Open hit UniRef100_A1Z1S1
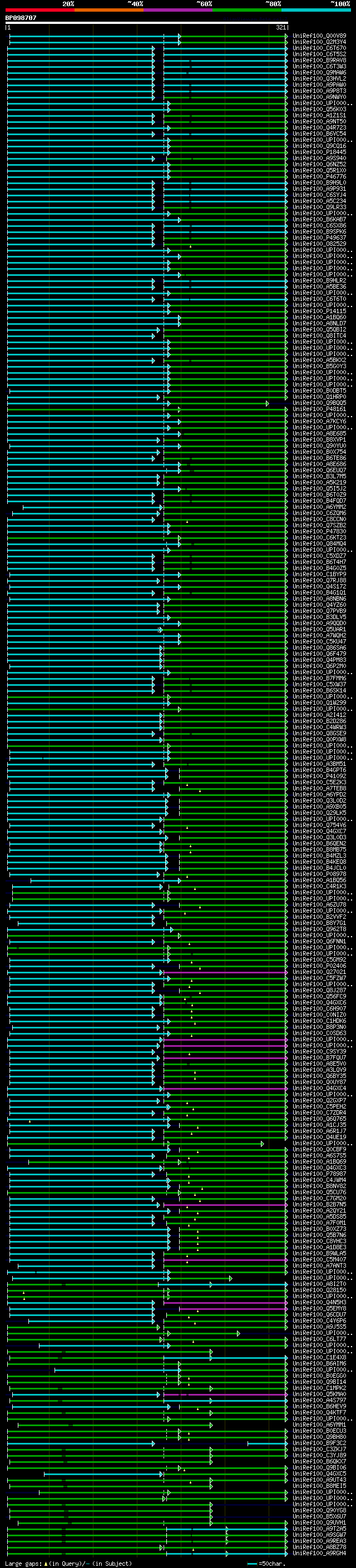Image resolution: width=356 pixels, height=1568 pixels. pyautogui.click(x=319, y=116)
